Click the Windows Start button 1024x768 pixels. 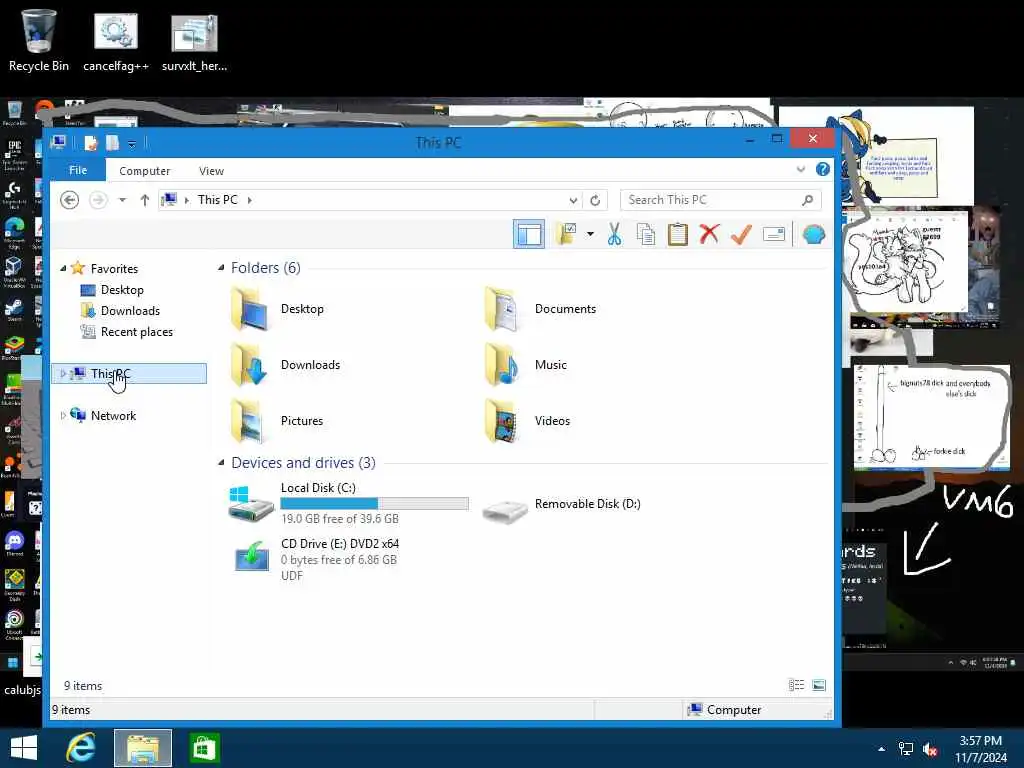click(24, 748)
